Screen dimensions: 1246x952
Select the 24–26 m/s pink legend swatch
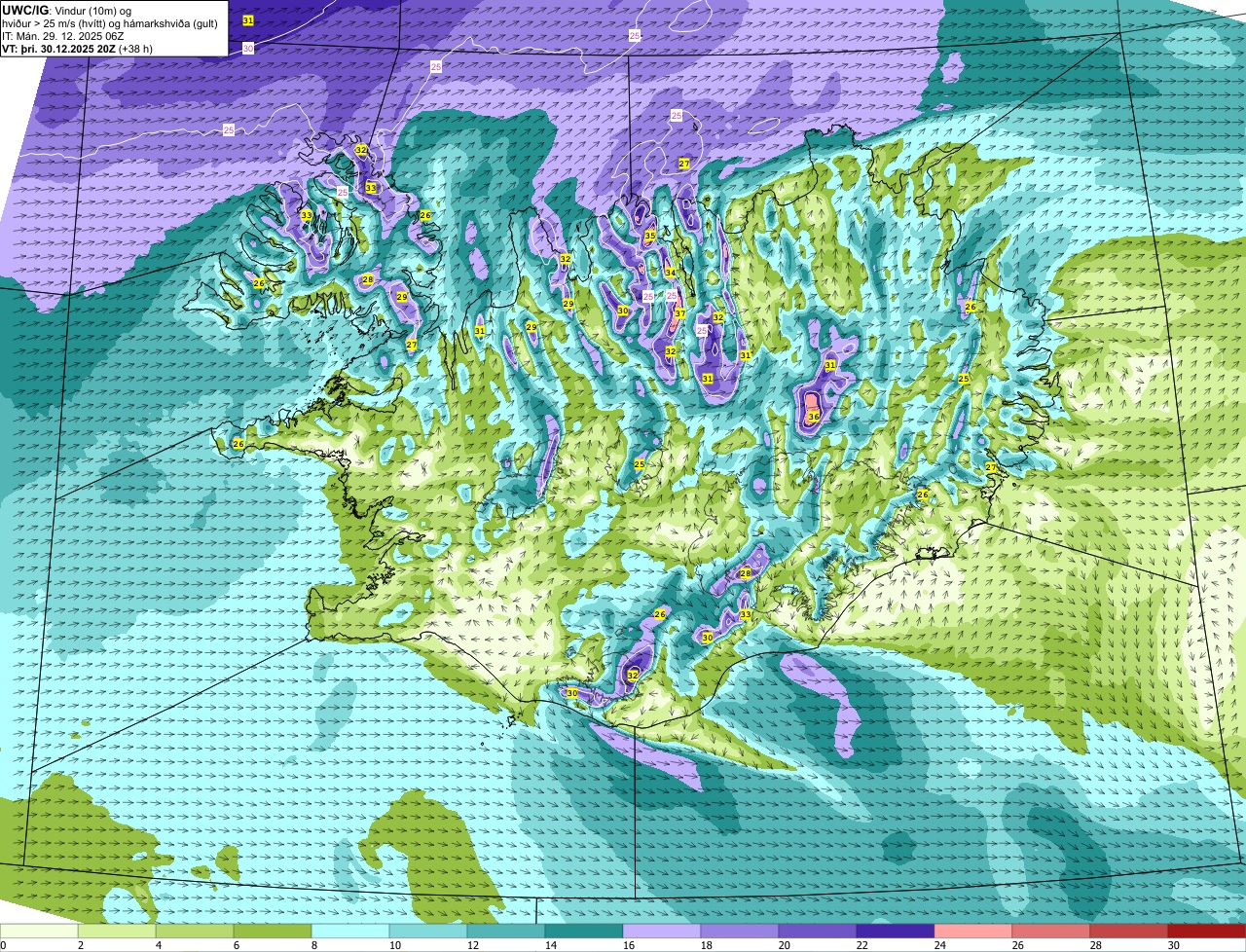(973, 931)
